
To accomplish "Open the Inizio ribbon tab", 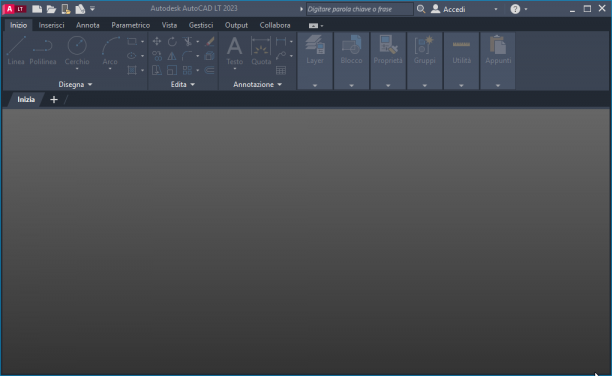I will pos(19,25).
